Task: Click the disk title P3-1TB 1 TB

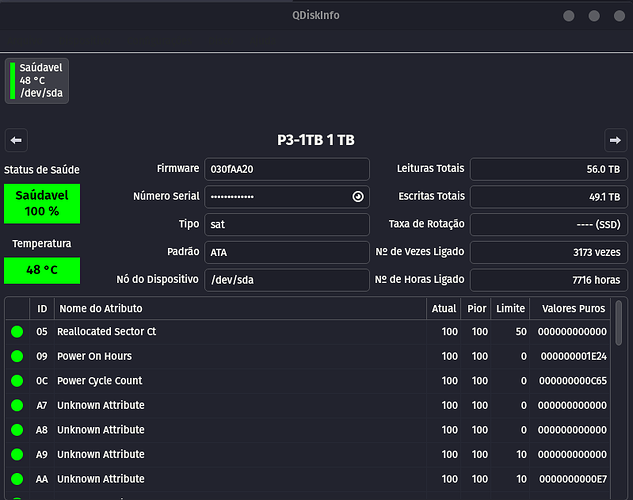Action: tap(316, 140)
